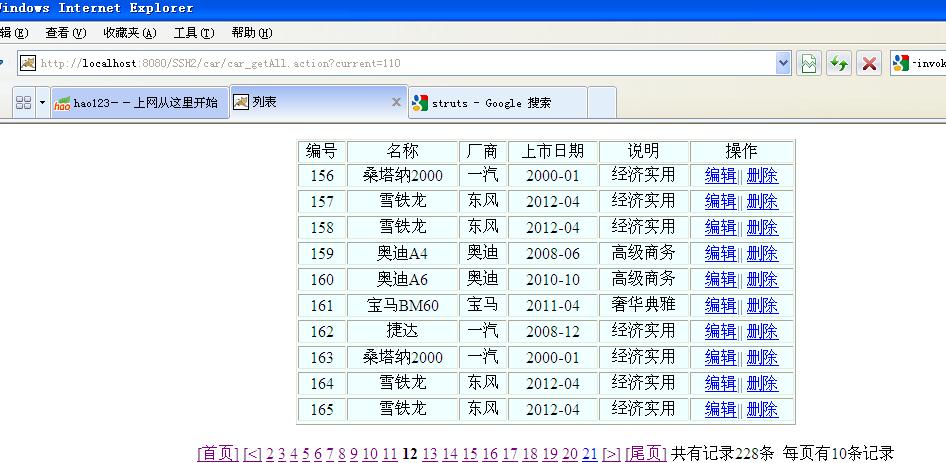Screen dimensions: 946x463
Task: Open the 帮助(H) menu
Action: [252, 33]
